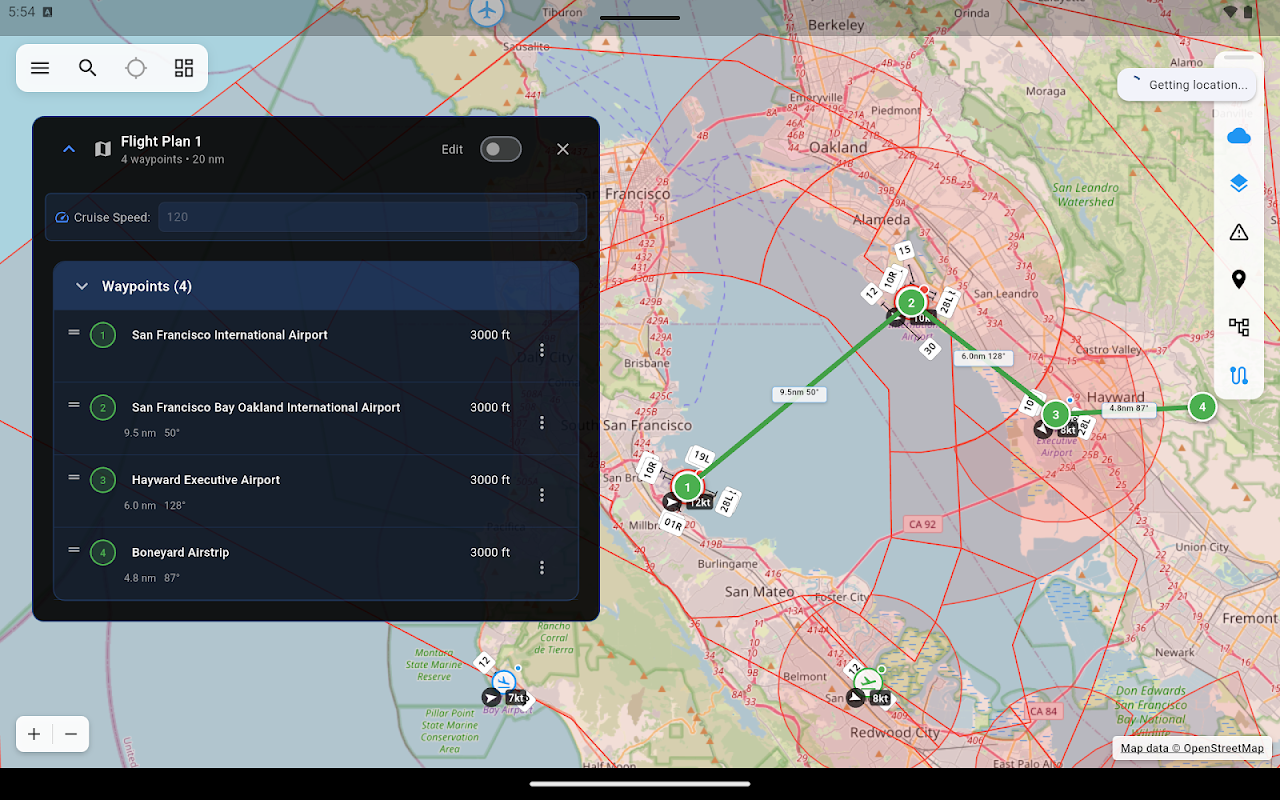Toggle the blue route path icon
Screen dimensions: 1280x800
point(1239,376)
